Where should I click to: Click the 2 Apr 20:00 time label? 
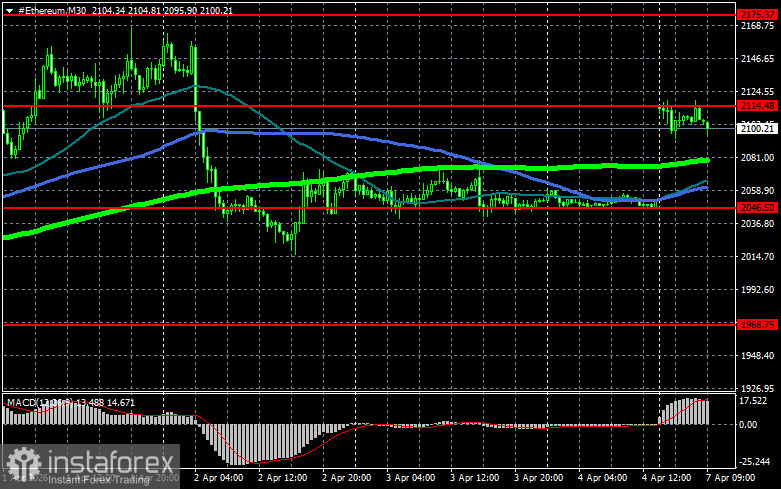pos(347,478)
